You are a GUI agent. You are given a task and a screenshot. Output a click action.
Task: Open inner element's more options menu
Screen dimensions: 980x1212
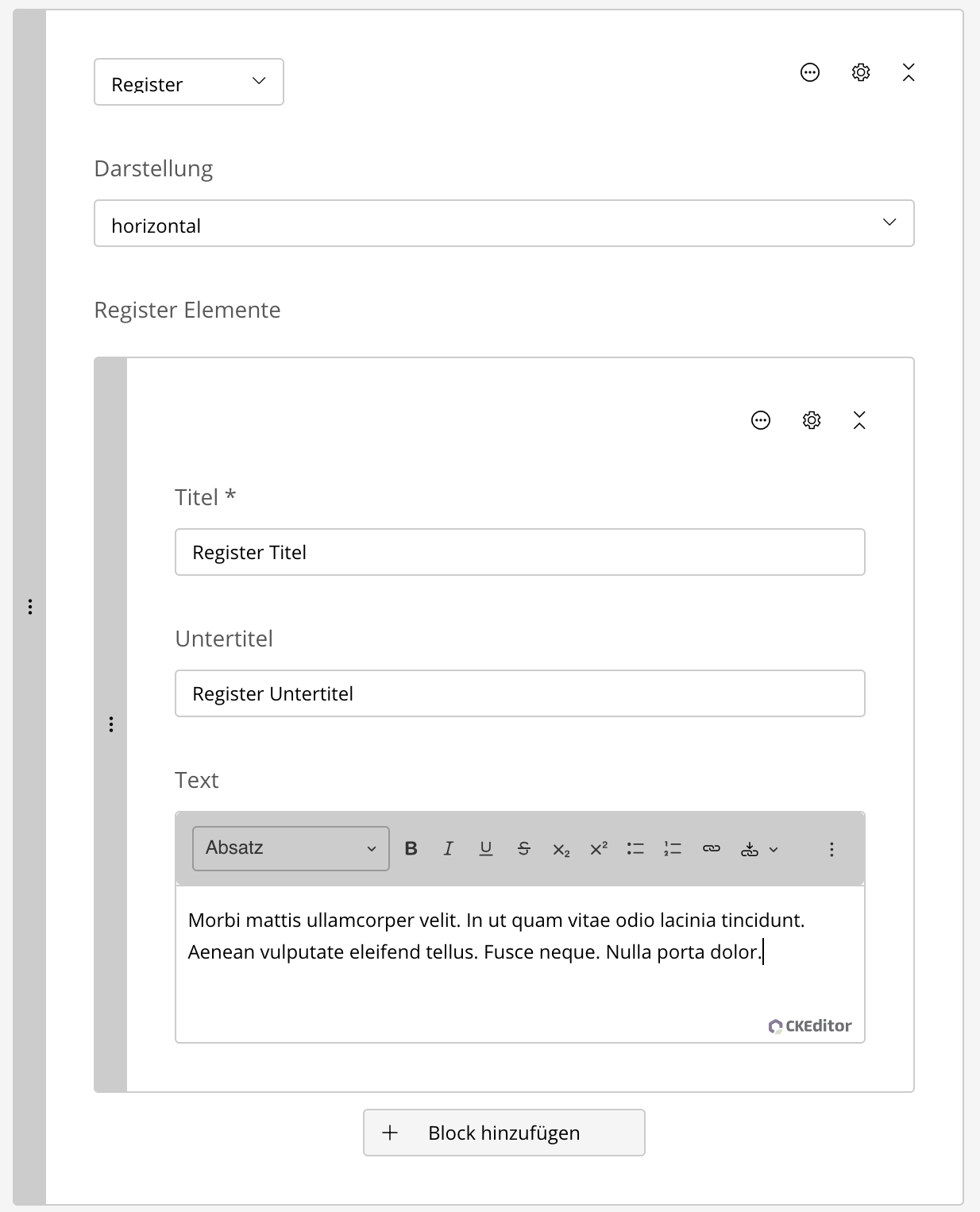coord(760,420)
